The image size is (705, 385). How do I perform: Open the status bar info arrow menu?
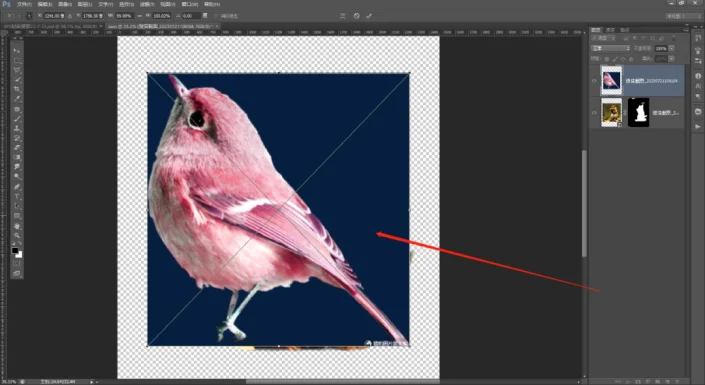pos(91,382)
